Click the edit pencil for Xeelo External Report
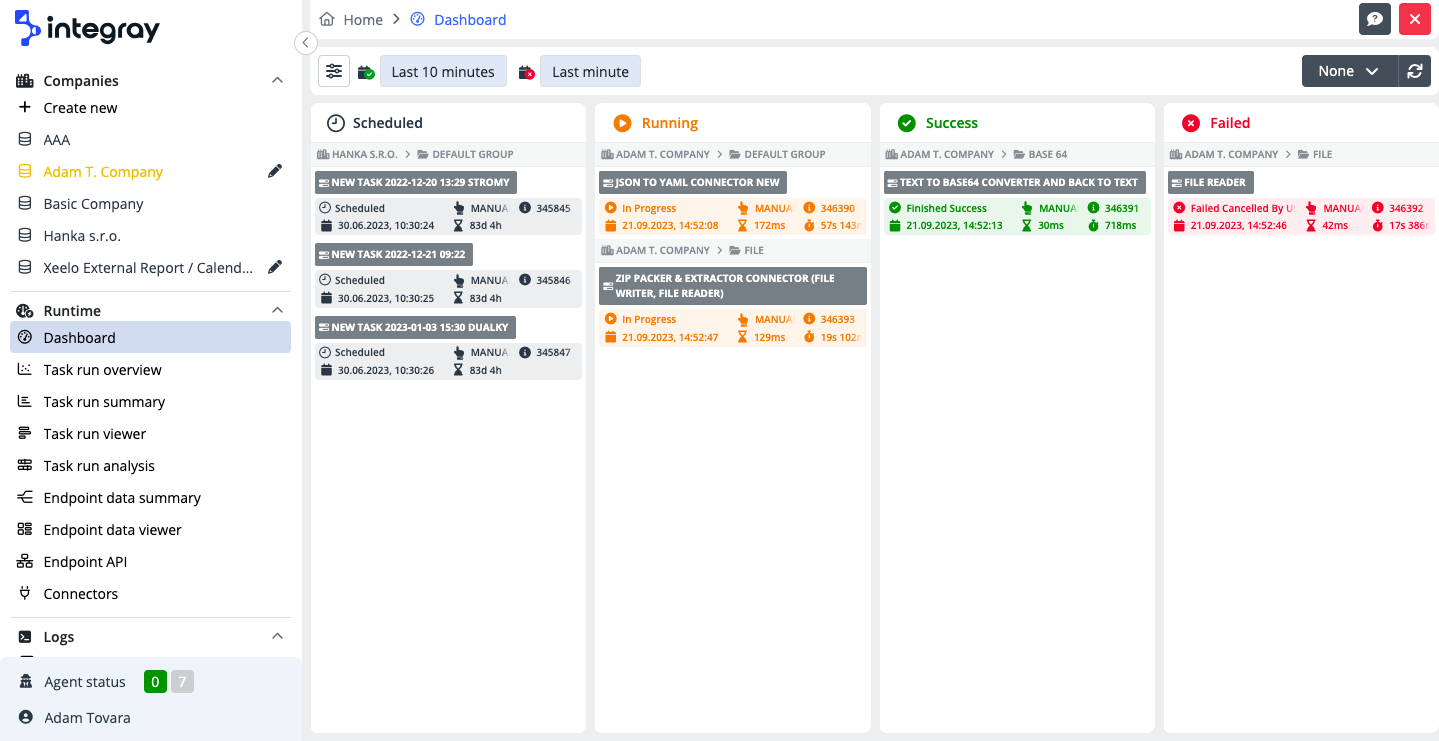This screenshot has height=741, width=1439. [x=275, y=268]
